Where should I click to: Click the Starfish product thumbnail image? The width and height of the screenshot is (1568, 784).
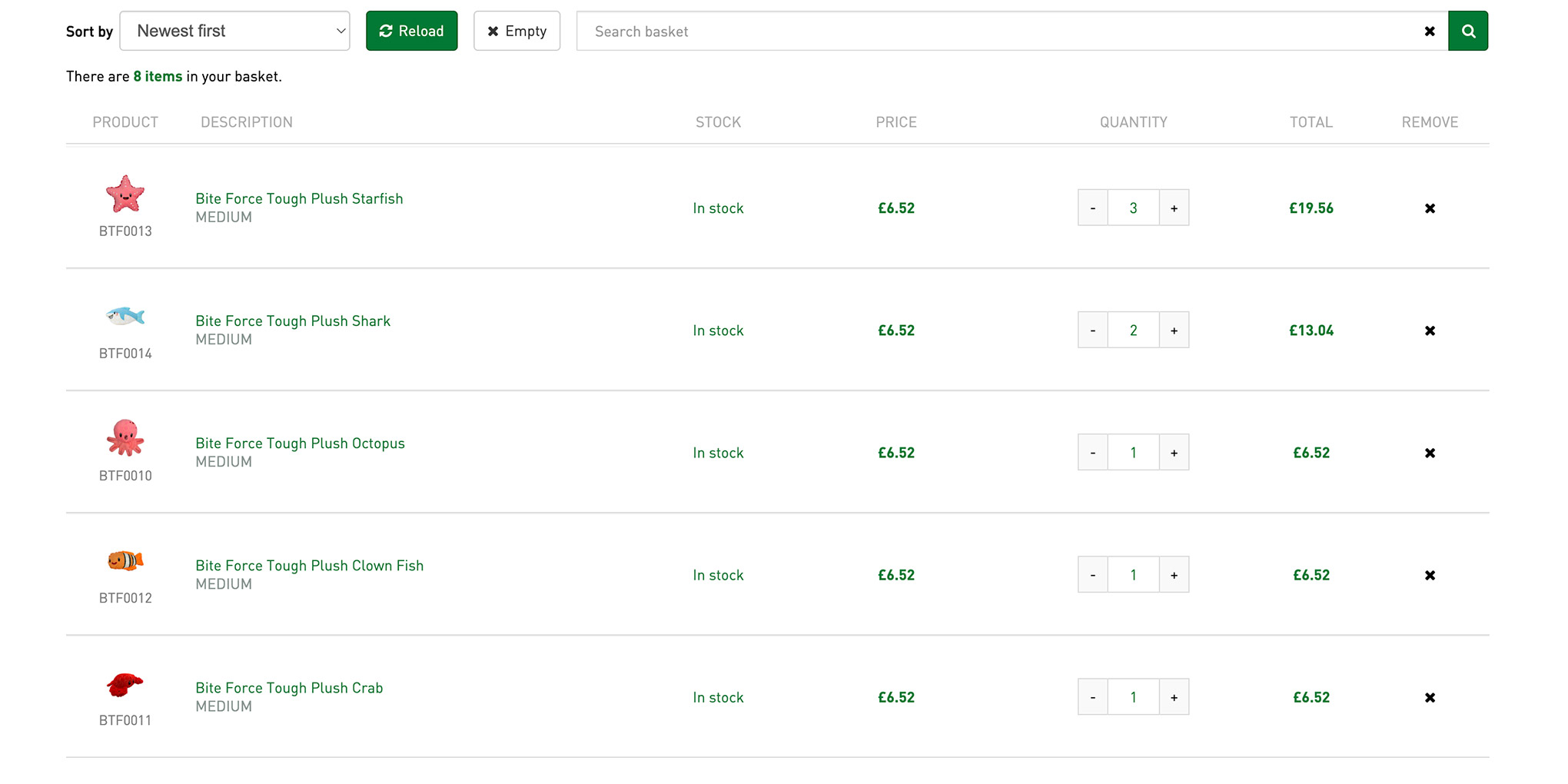click(125, 195)
